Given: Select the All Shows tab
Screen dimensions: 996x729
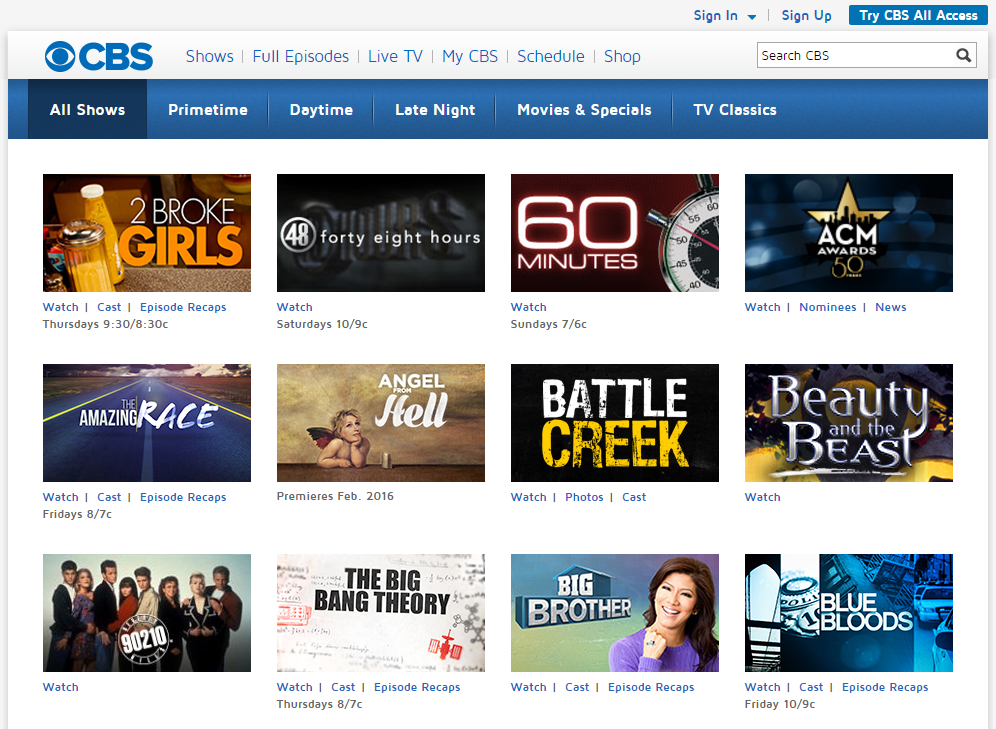Looking at the screenshot, I should (88, 109).
